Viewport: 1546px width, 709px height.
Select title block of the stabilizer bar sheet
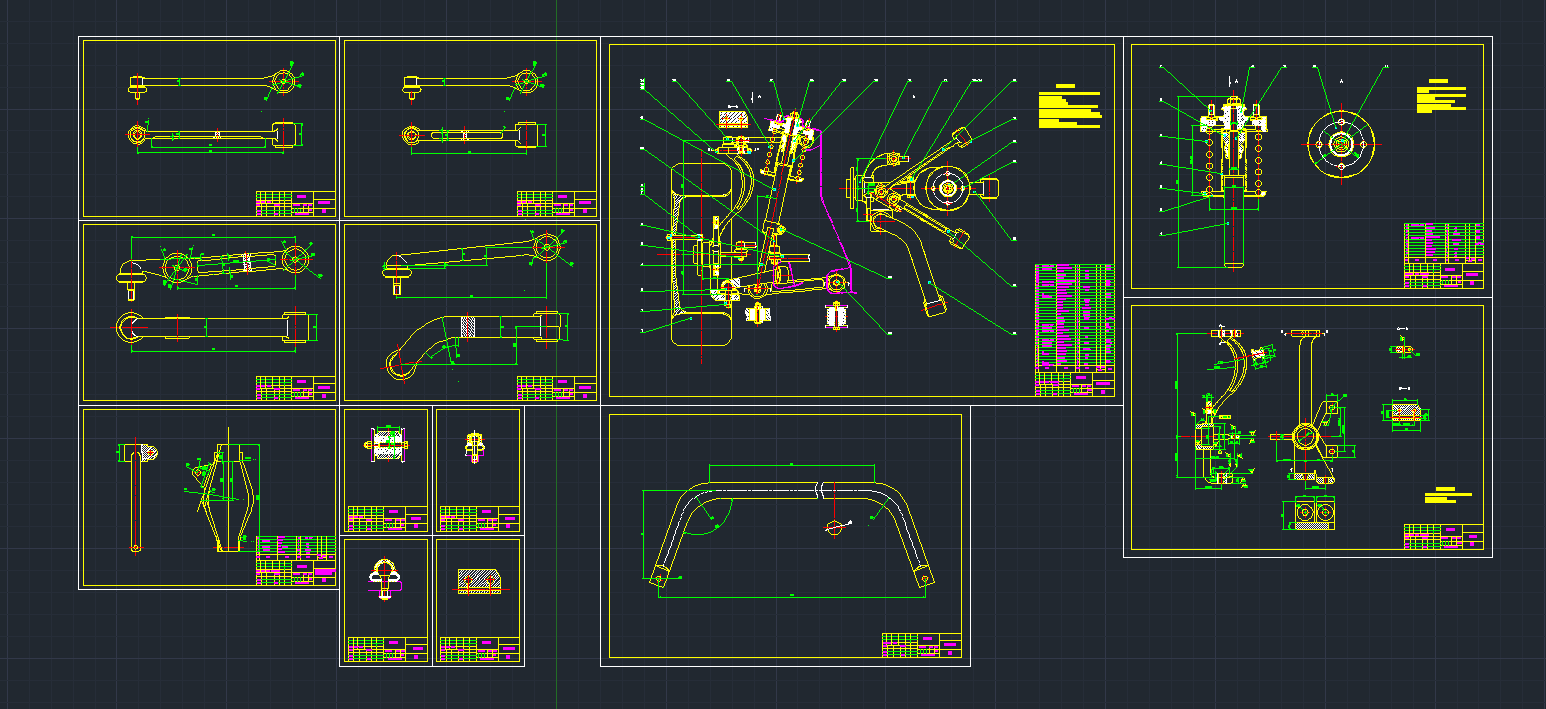coord(921,645)
